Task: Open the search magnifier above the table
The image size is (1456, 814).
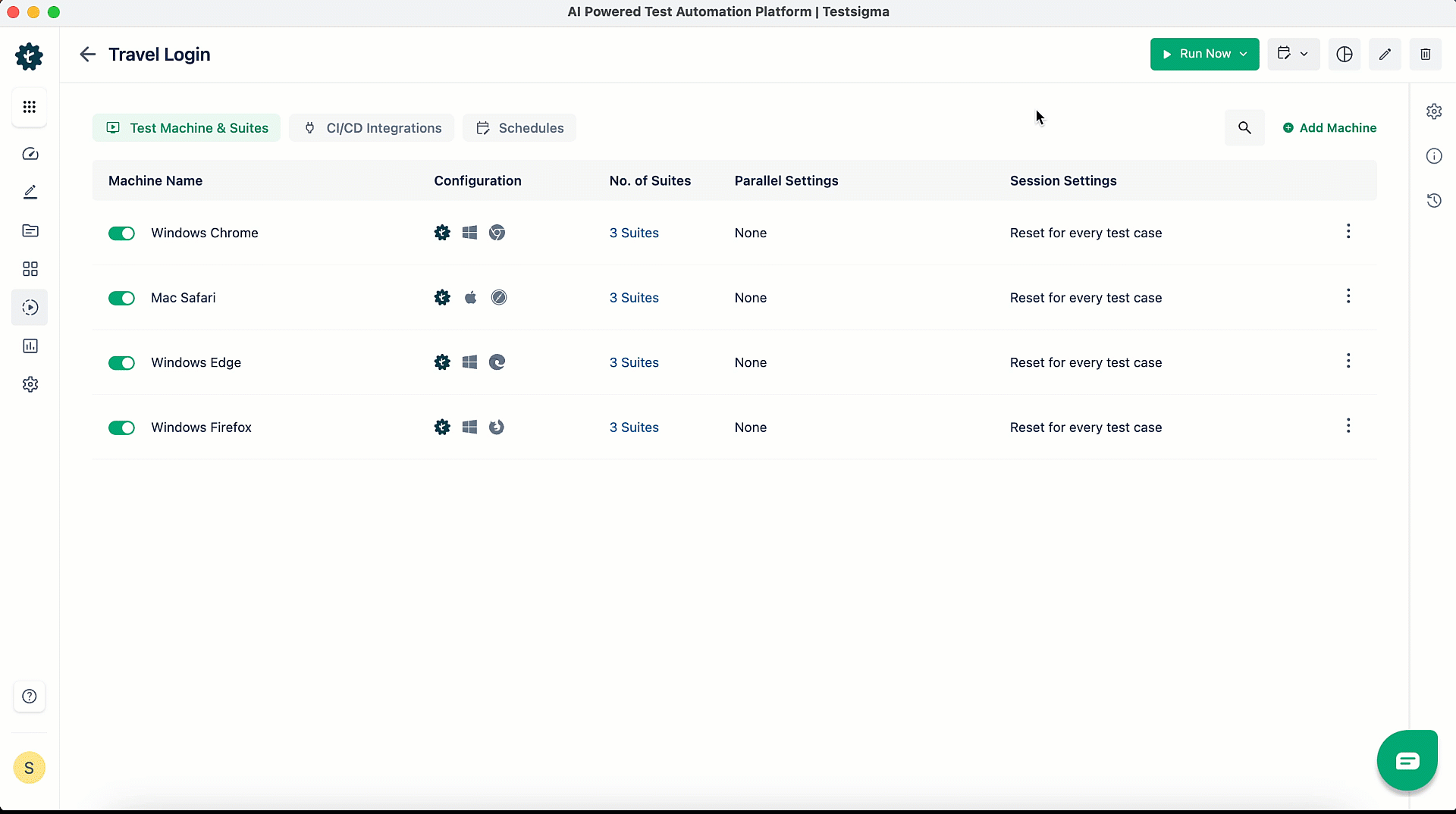Action: [1244, 127]
